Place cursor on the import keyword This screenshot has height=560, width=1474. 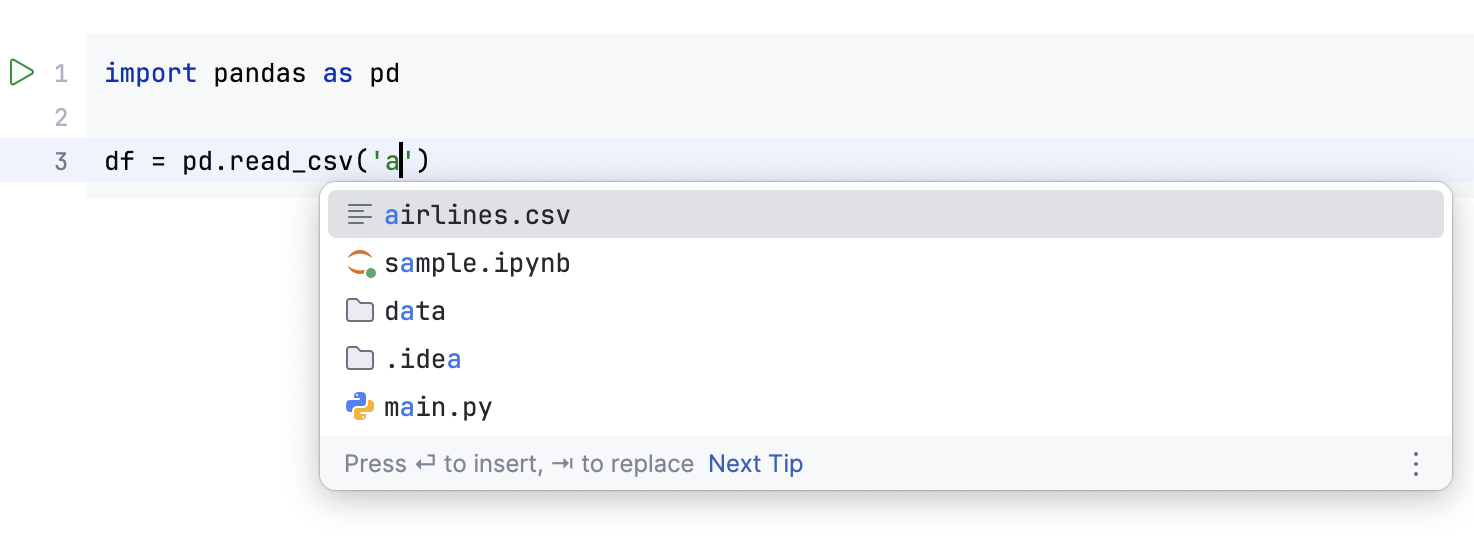point(150,74)
